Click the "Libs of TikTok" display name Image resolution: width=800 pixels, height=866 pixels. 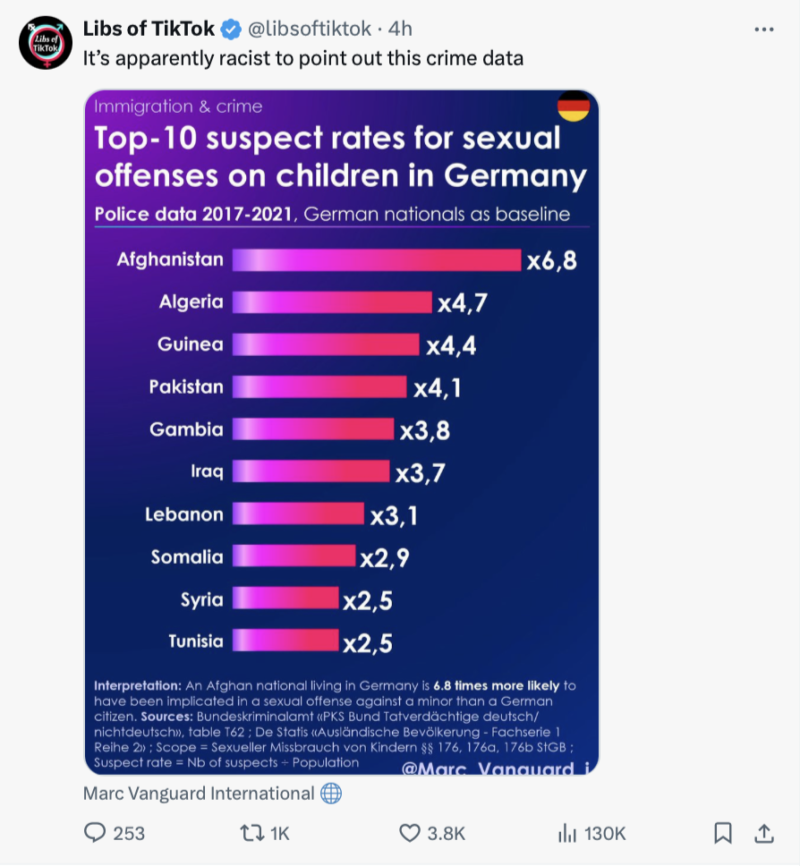147,28
